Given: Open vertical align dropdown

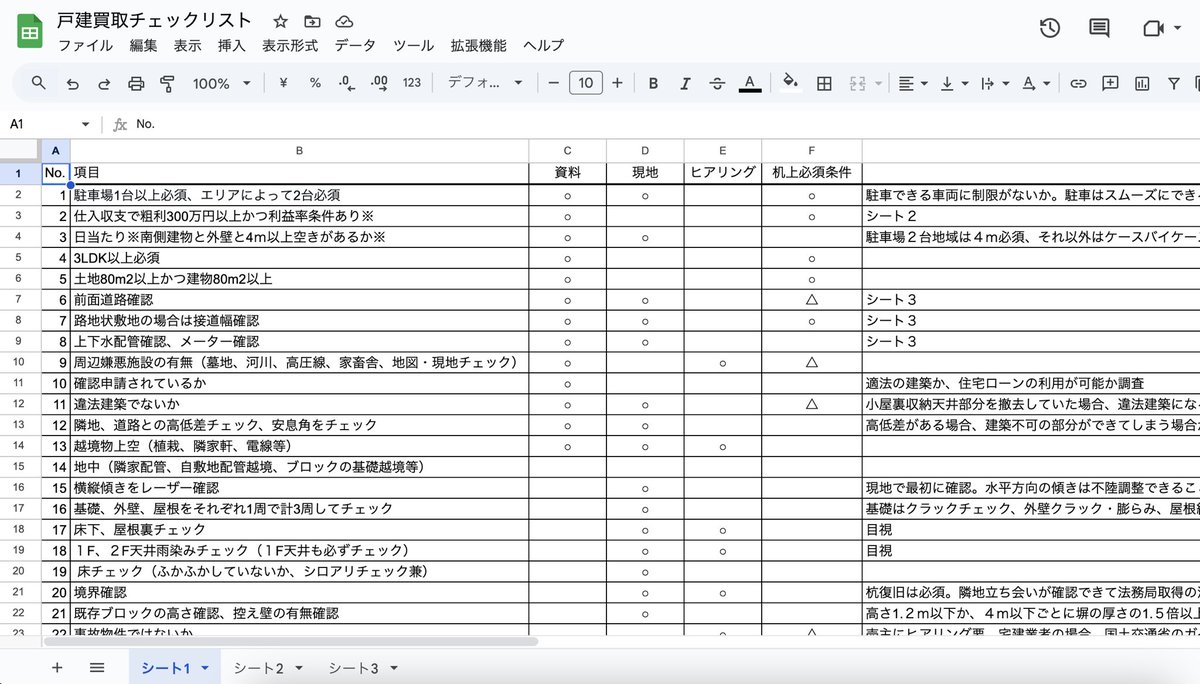Looking at the screenshot, I should coord(953,83).
